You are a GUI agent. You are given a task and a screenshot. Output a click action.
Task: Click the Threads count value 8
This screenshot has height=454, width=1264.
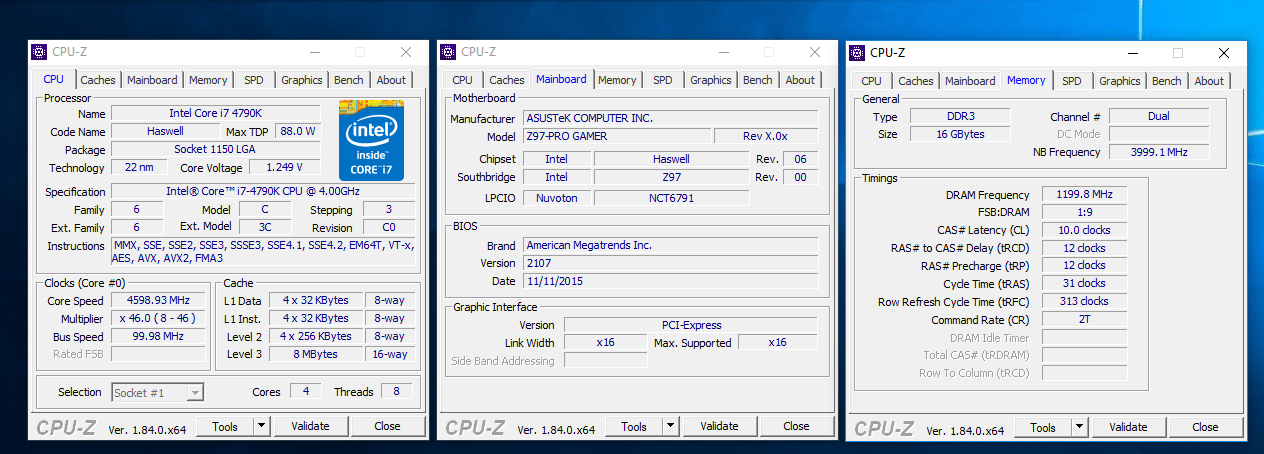(x=396, y=392)
